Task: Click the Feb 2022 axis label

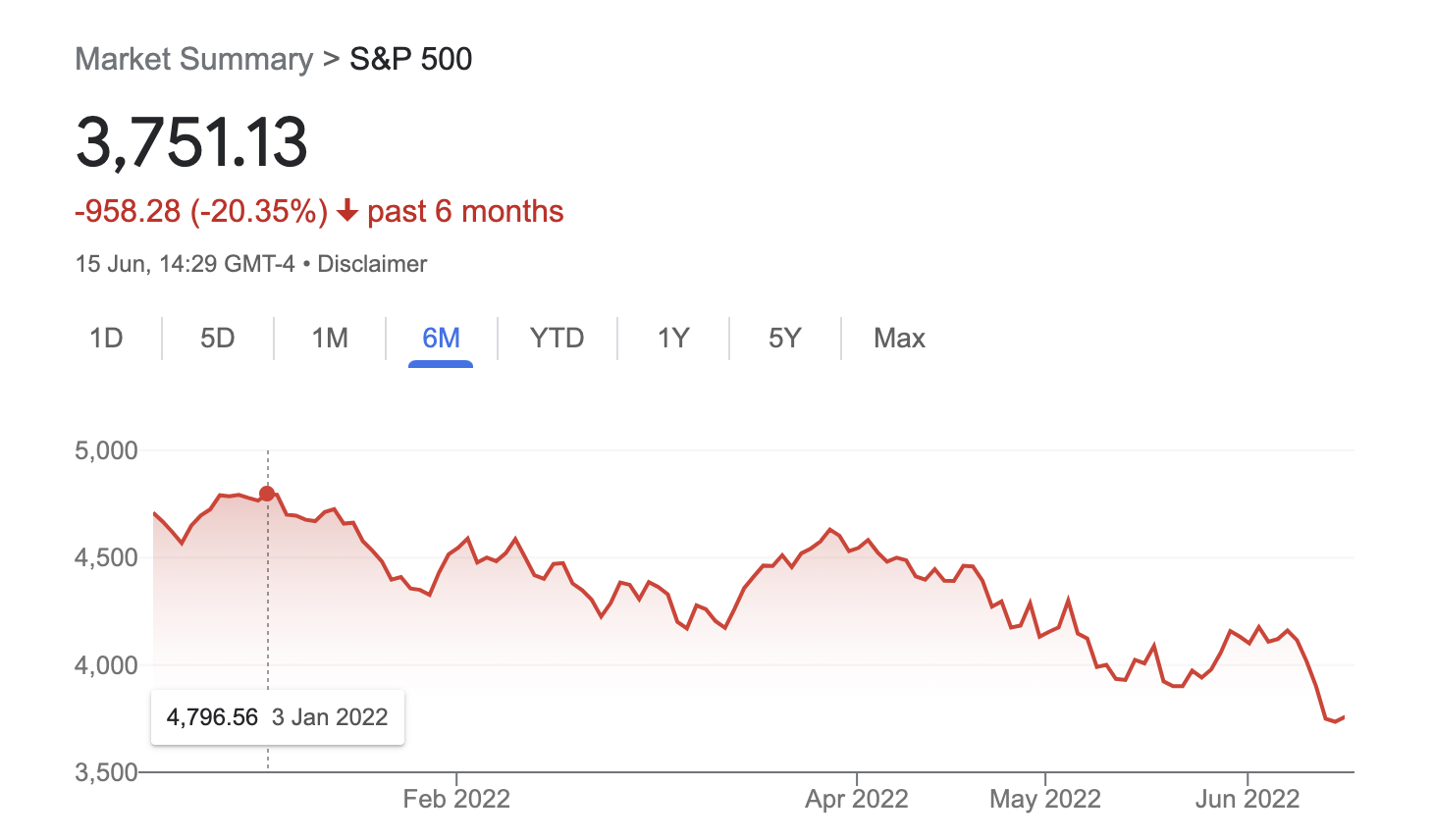Action: pos(456,799)
